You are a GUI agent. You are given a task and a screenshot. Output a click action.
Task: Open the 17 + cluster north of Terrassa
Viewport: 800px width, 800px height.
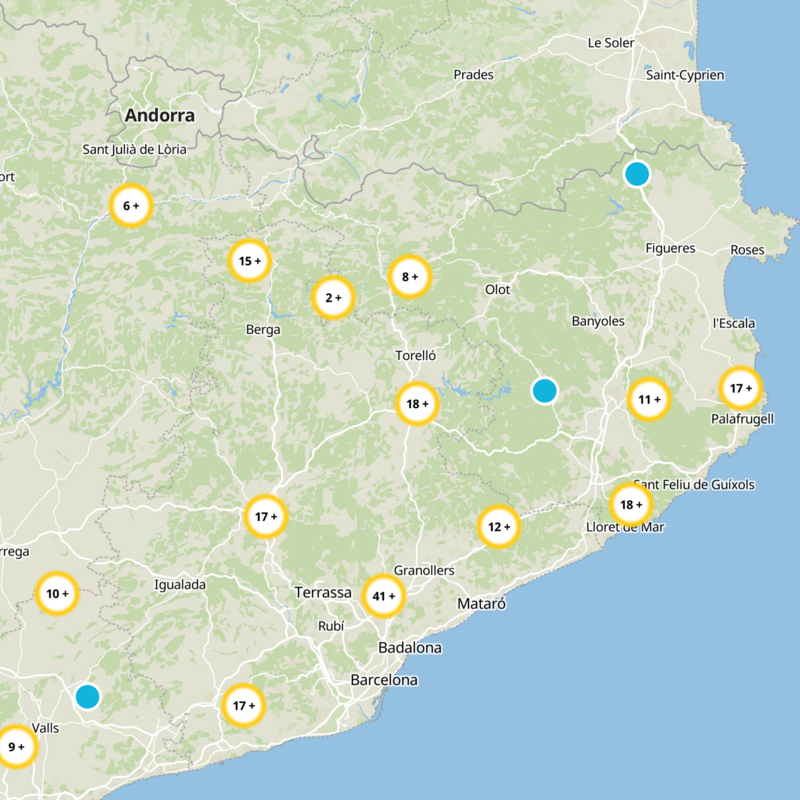(x=266, y=516)
